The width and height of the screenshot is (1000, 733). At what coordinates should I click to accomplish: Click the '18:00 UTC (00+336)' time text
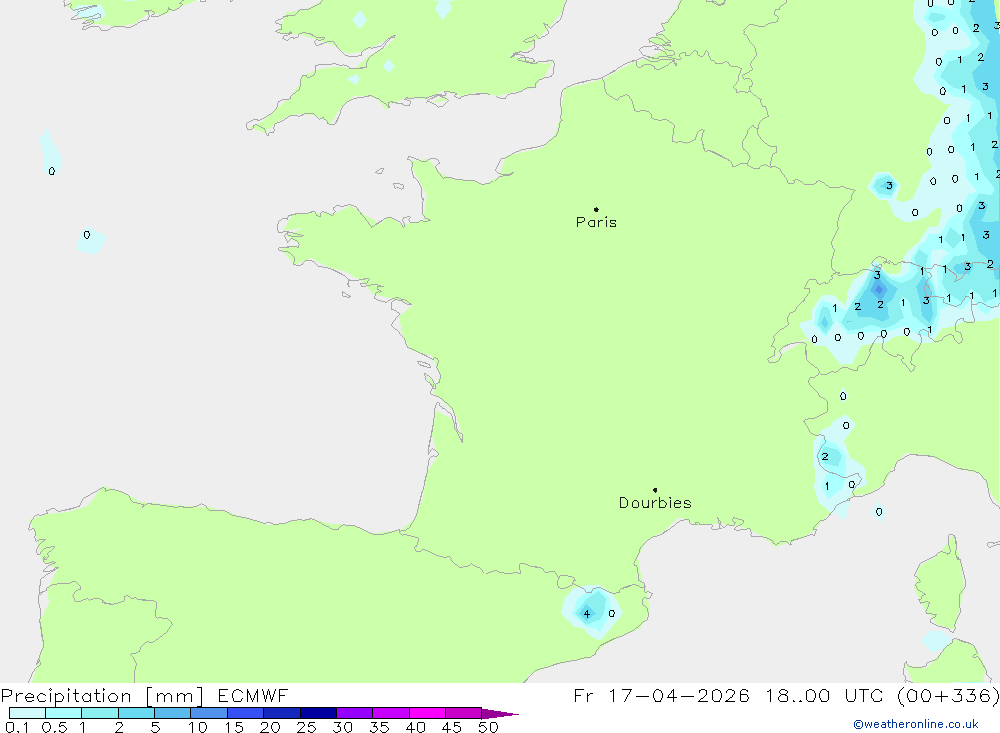883,695
